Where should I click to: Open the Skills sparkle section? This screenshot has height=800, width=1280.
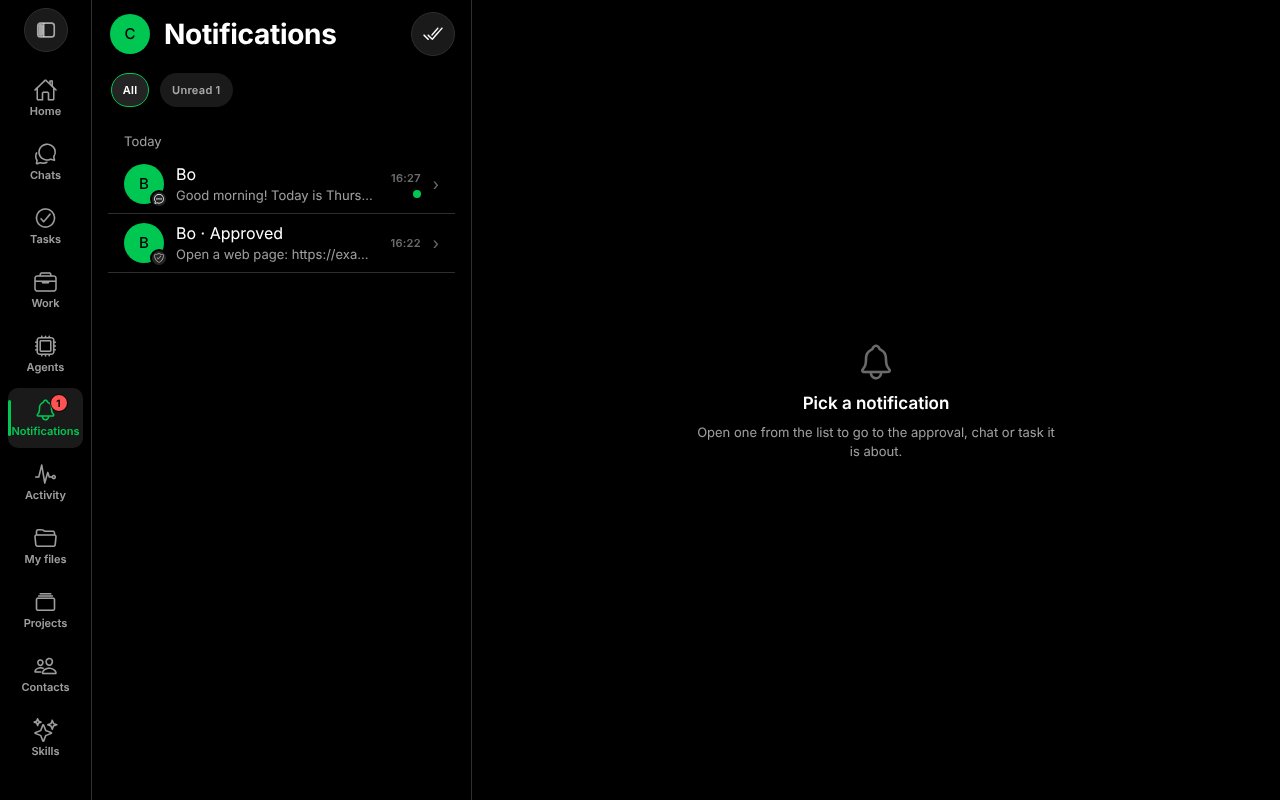pos(45,738)
